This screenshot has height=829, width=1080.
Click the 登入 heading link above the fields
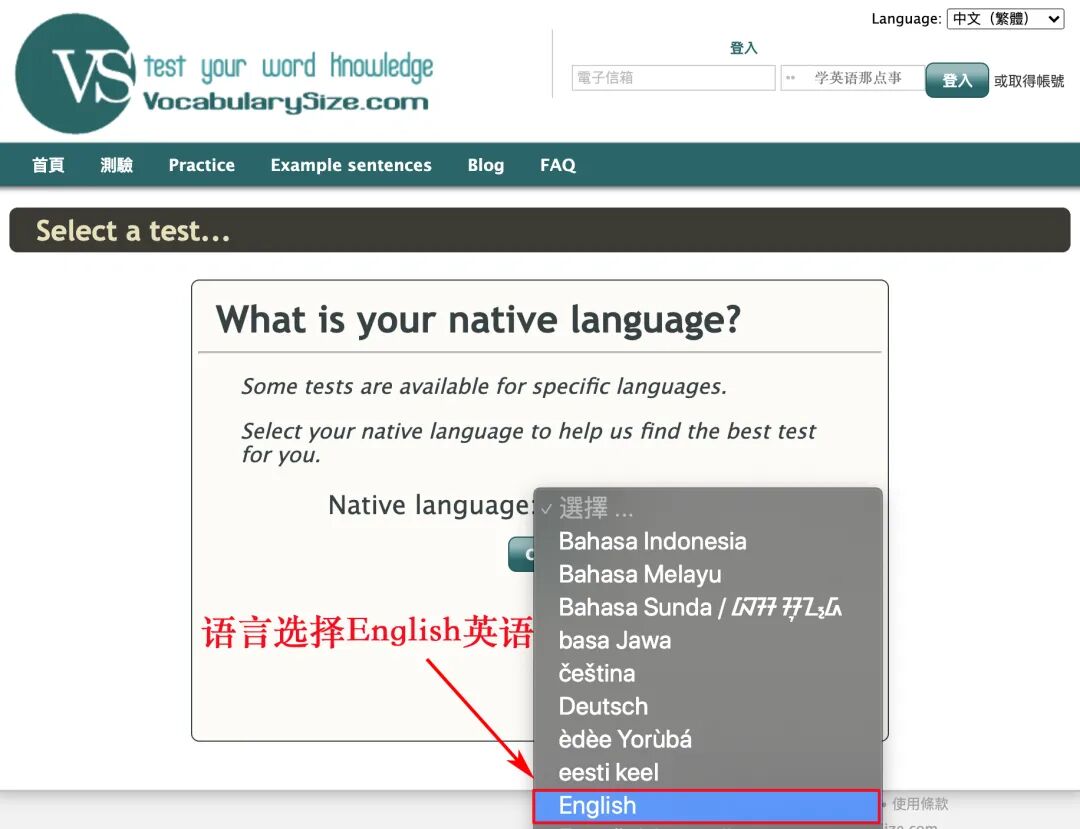click(x=743, y=48)
